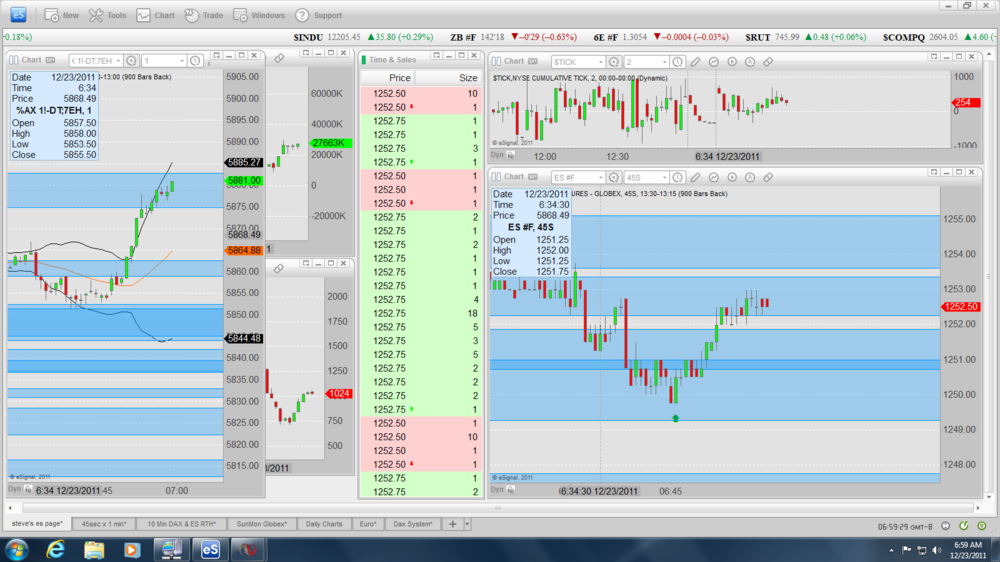Click green 5881.00 price label in DAX chart
This screenshot has height=562, width=1000.
(x=244, y=181)
